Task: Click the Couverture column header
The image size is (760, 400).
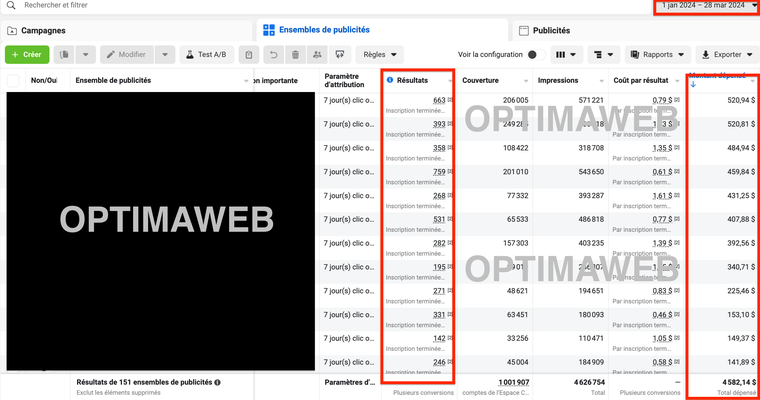Action: pyautogui.click(x=480, y=80)
